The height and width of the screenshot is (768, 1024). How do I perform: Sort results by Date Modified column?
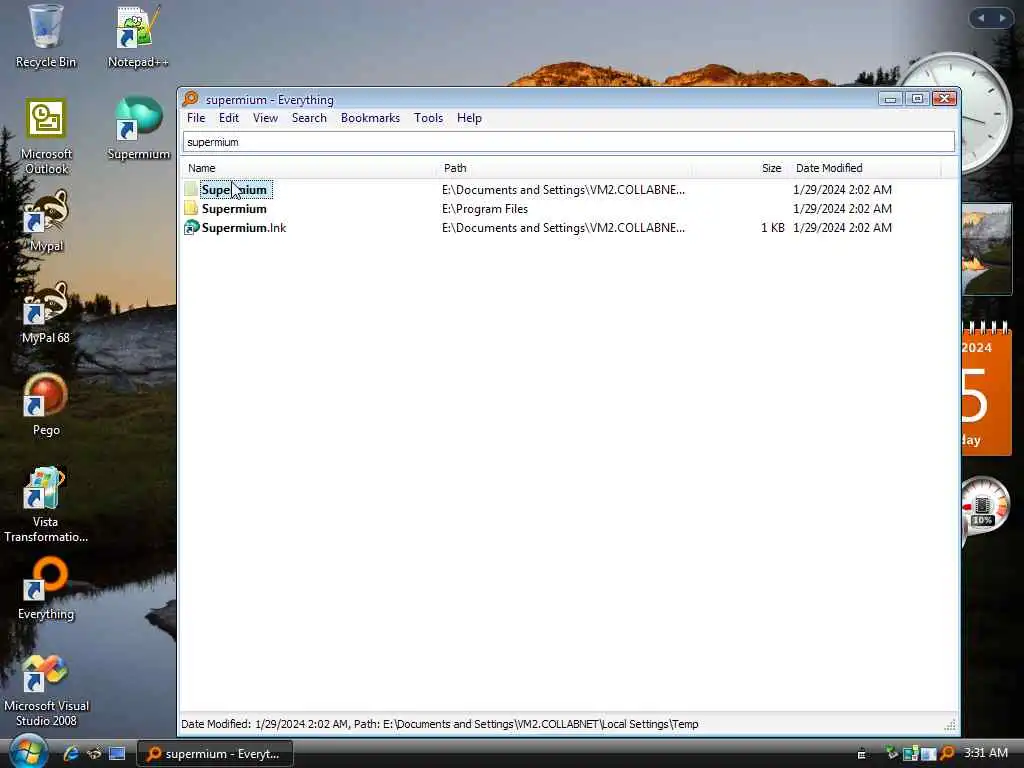[865, 168]
